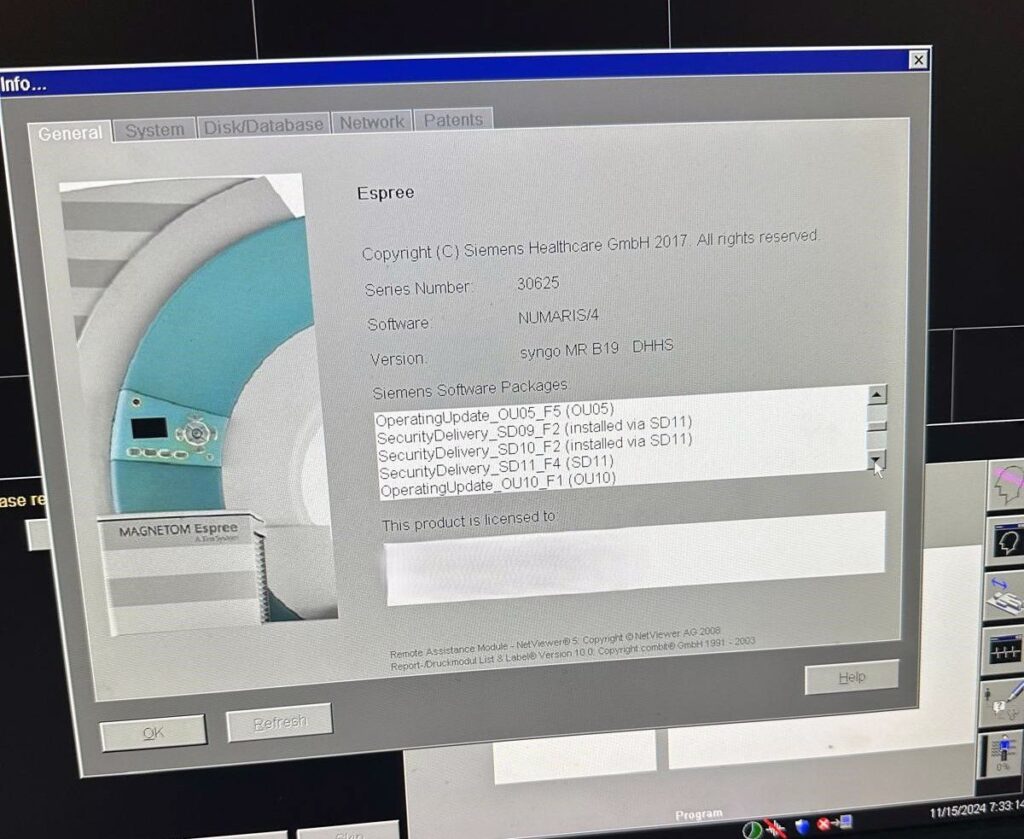
Task: Click the patient registration pen icon
Action: click(1004, 703)
